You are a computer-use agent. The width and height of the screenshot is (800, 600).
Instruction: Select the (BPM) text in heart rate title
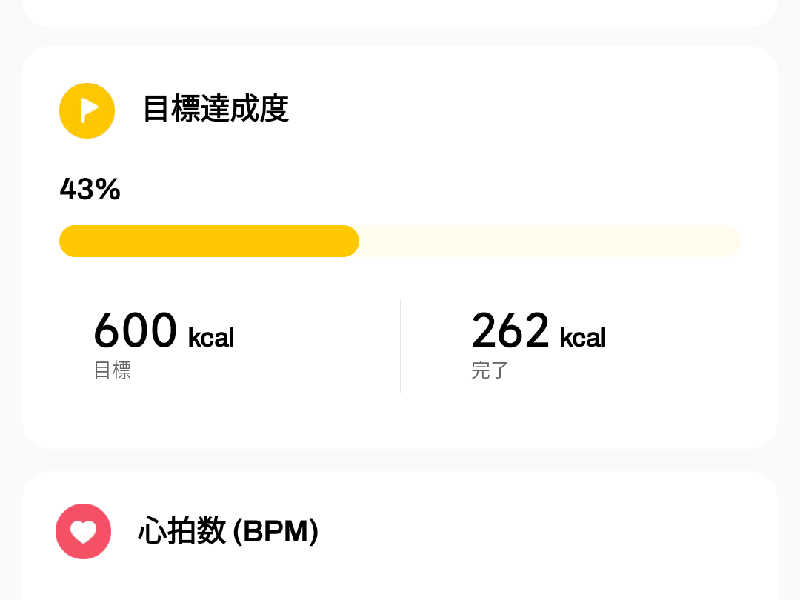click(276, 532)
